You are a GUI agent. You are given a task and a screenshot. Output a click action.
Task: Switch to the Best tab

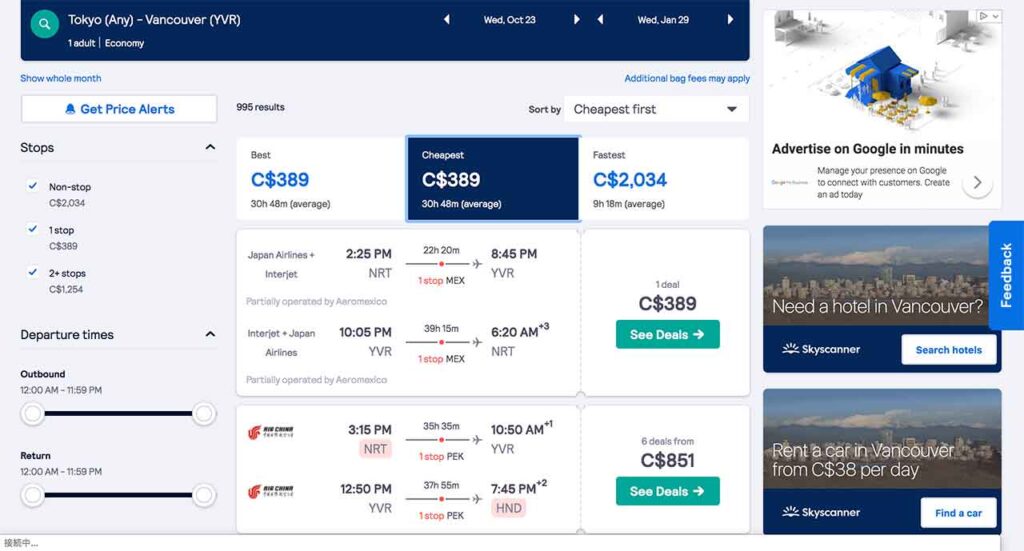(320, 178)
